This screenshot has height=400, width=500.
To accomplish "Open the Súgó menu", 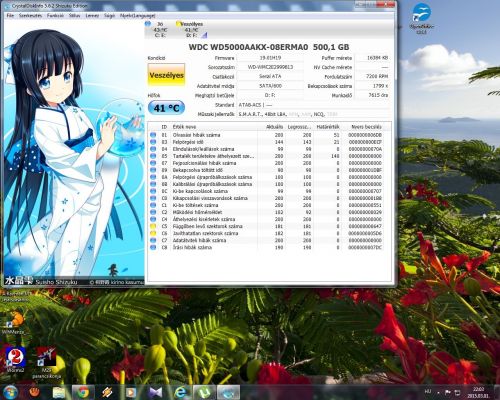I will click(x=109, y=16).
